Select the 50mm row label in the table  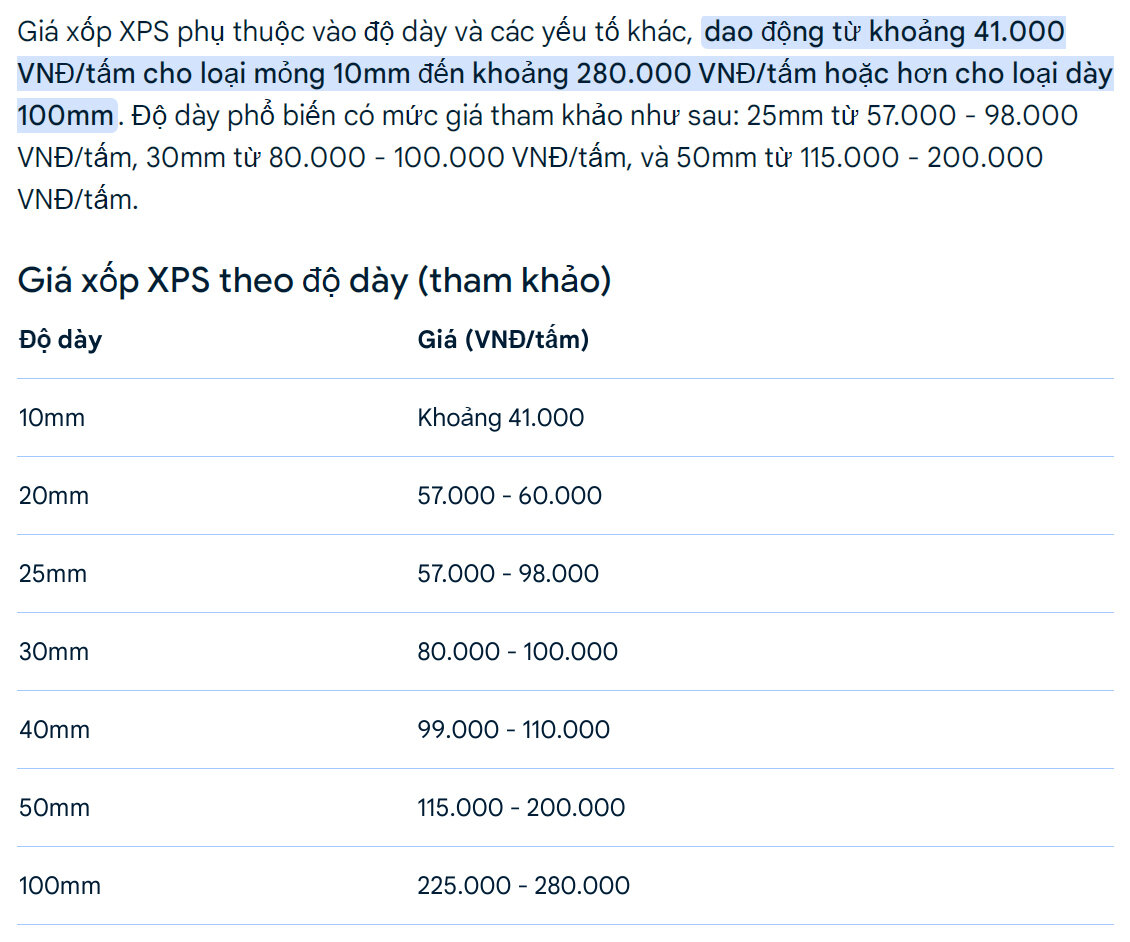point(54,808)
